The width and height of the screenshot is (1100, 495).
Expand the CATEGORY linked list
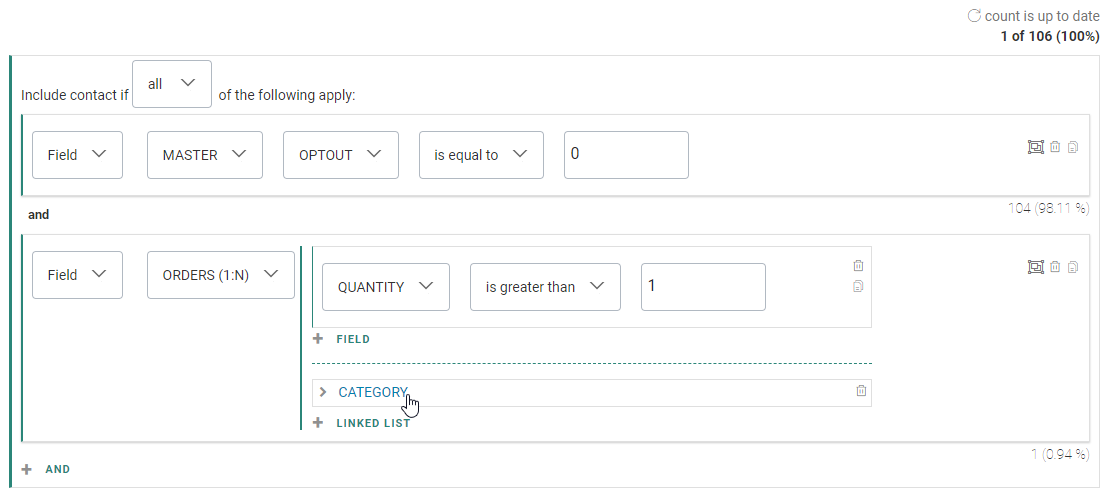tap(323, 392)
